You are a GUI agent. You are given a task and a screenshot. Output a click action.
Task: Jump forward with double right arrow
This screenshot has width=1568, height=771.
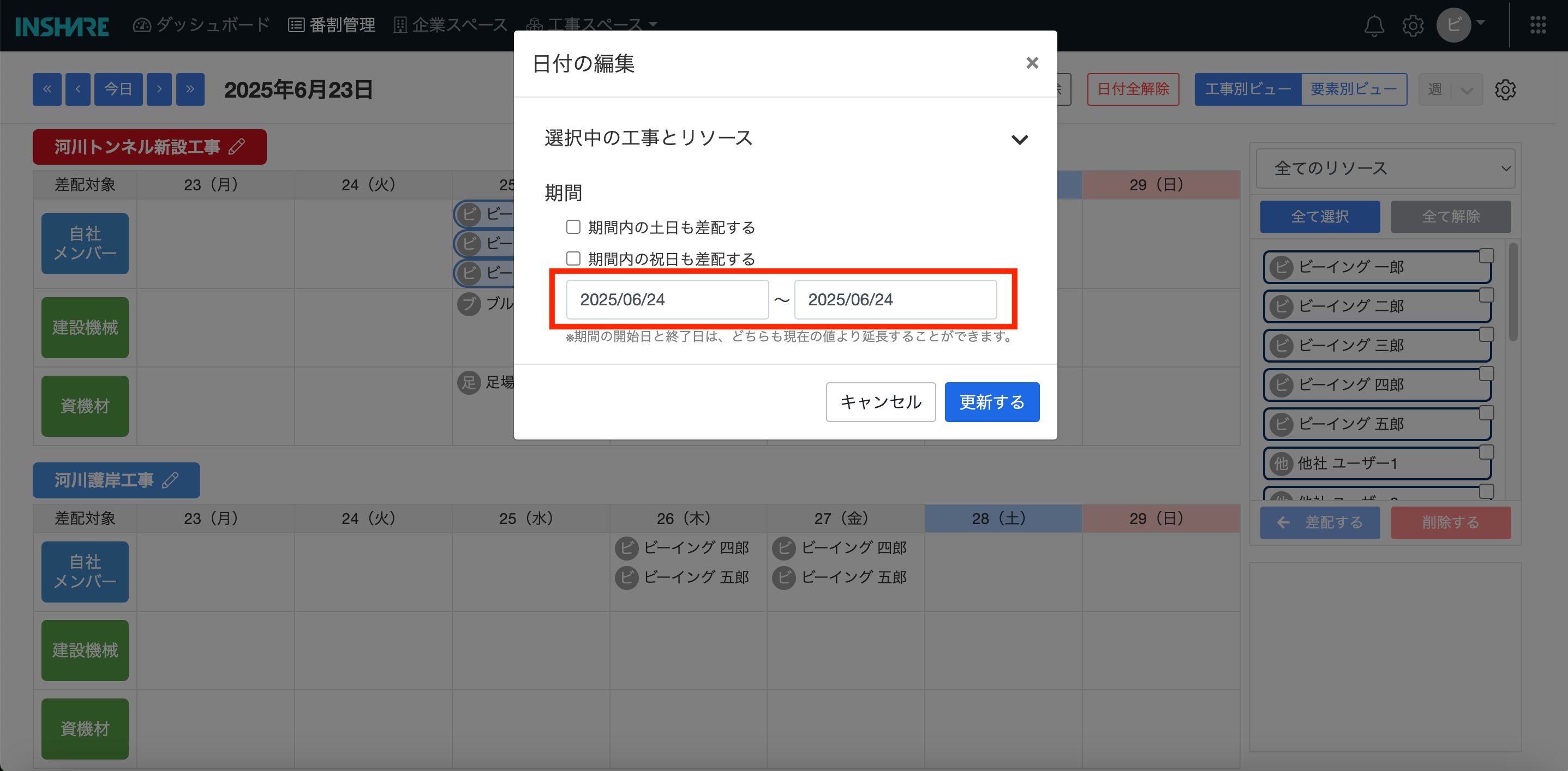tap(190, 89)
